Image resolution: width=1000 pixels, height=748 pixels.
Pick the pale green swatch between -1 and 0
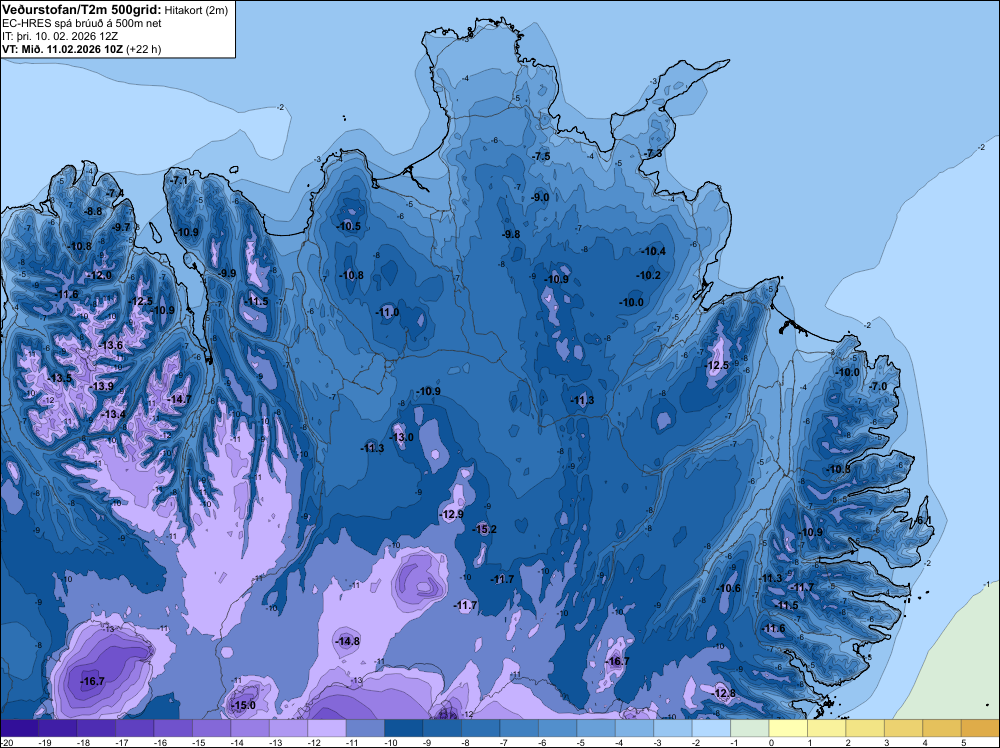[750, 728]
